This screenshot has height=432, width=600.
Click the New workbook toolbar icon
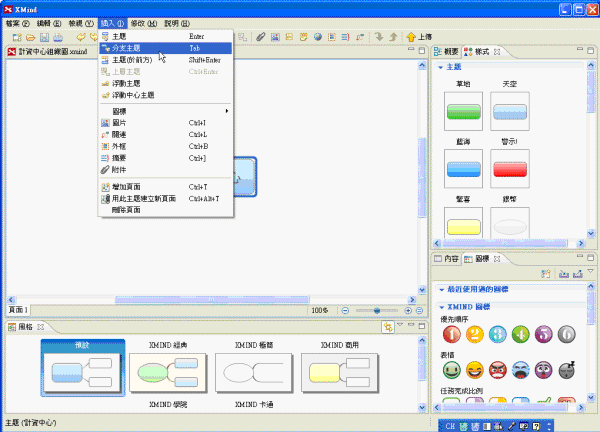pyautogui.click(x=17, y=37)
